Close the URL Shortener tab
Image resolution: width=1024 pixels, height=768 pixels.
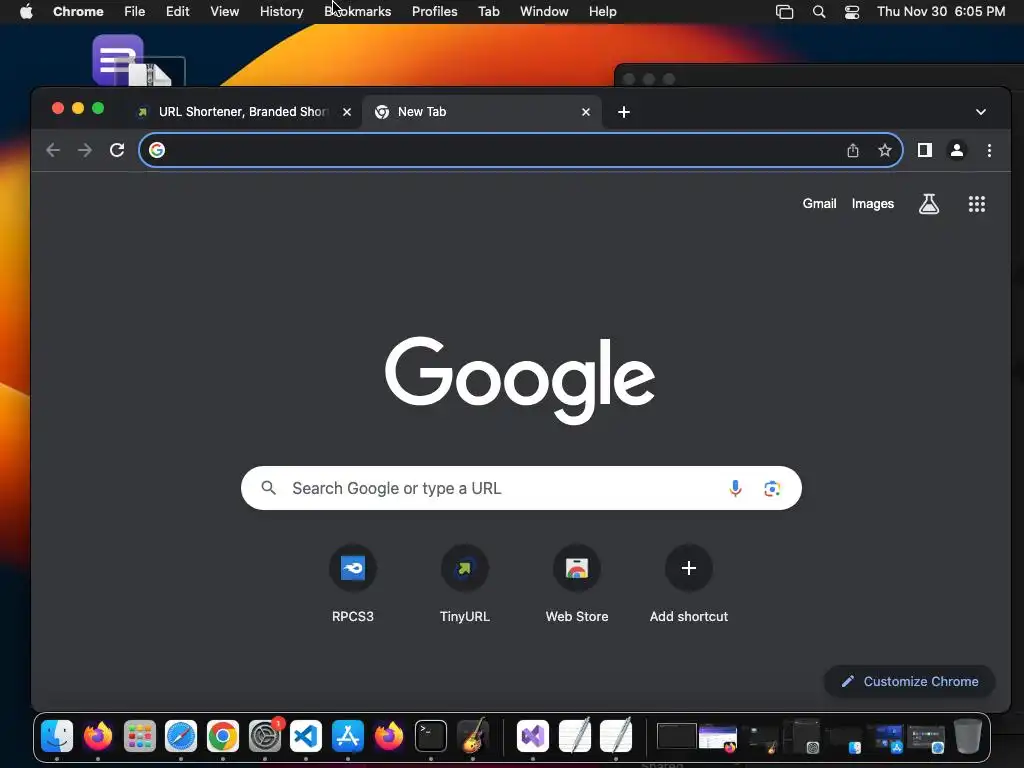[347, 112]
